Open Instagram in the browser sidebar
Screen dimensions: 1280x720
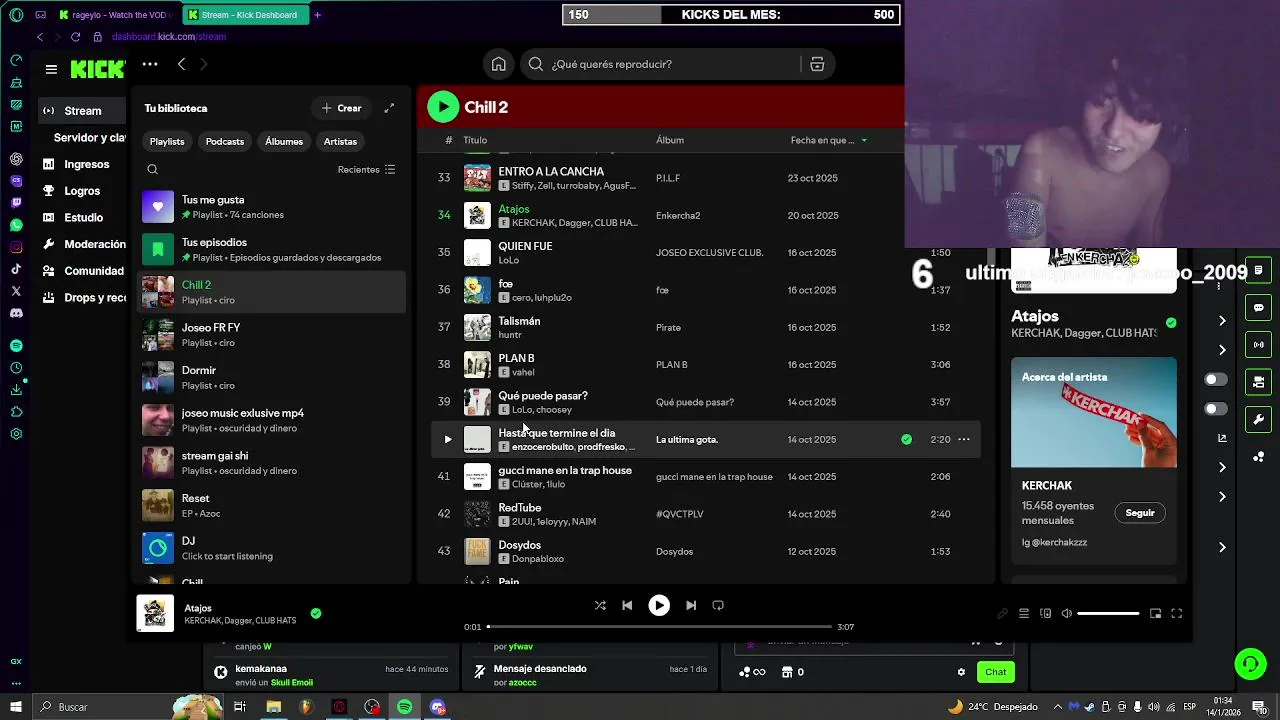click(x=16, y=247)
